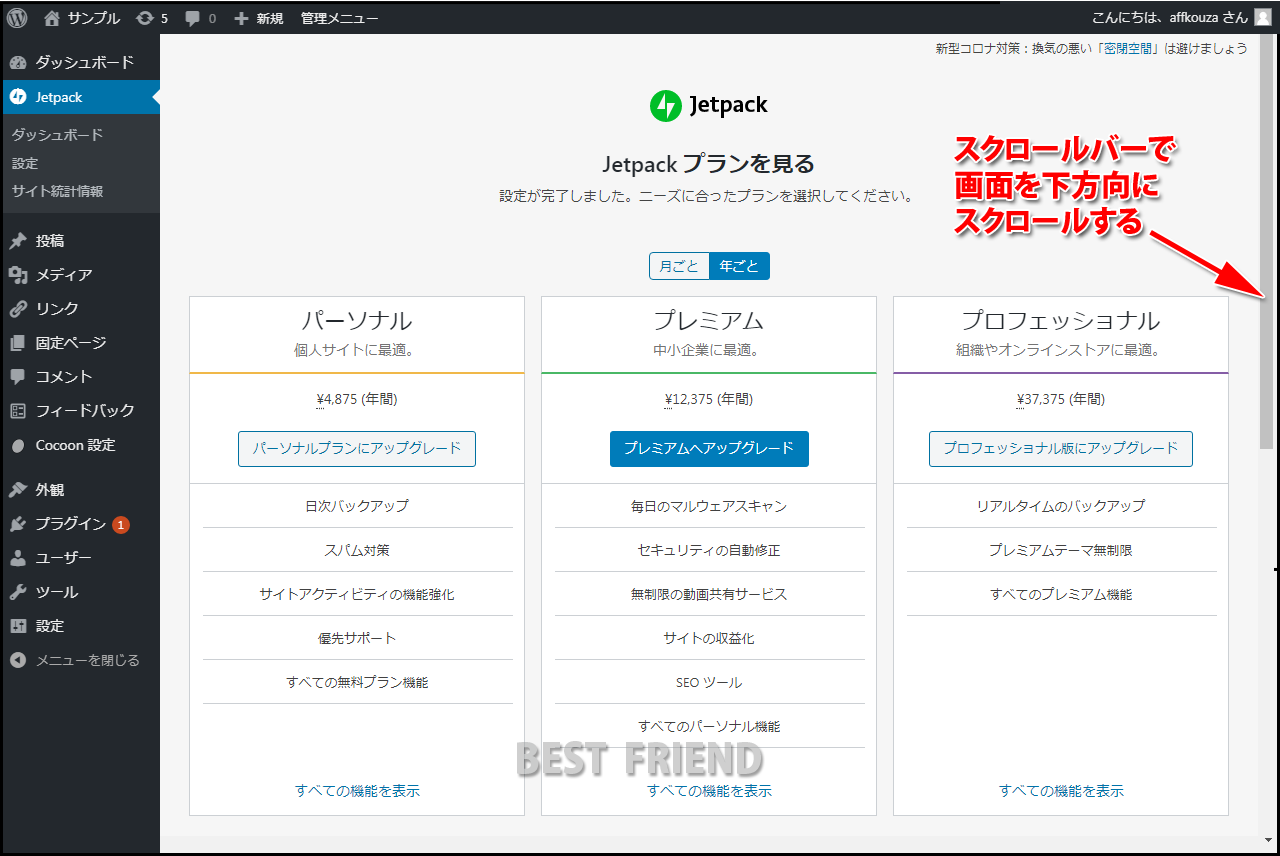Open the 固定ページ sidebar item
Screen dimensions: 1280x856
pos(80,343)
